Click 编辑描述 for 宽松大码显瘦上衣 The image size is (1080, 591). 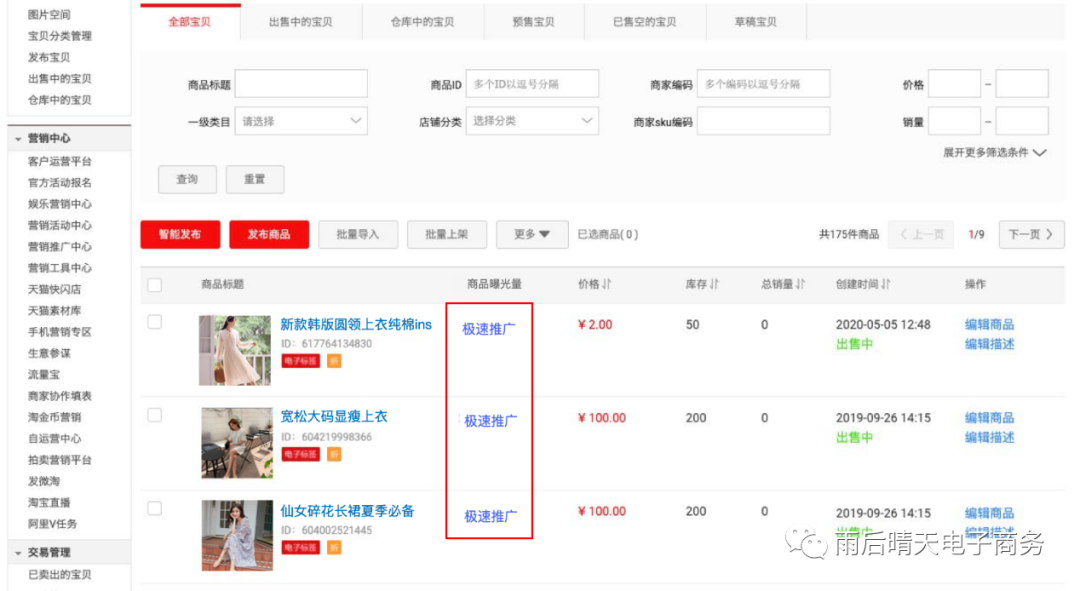click(x=990, y=437)
